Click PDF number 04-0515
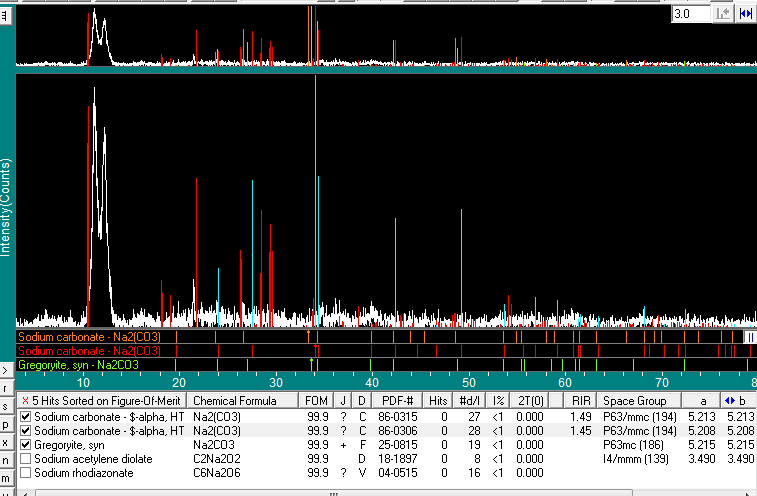The width and height of the screenshot is (757, 496). pos(397,473)
